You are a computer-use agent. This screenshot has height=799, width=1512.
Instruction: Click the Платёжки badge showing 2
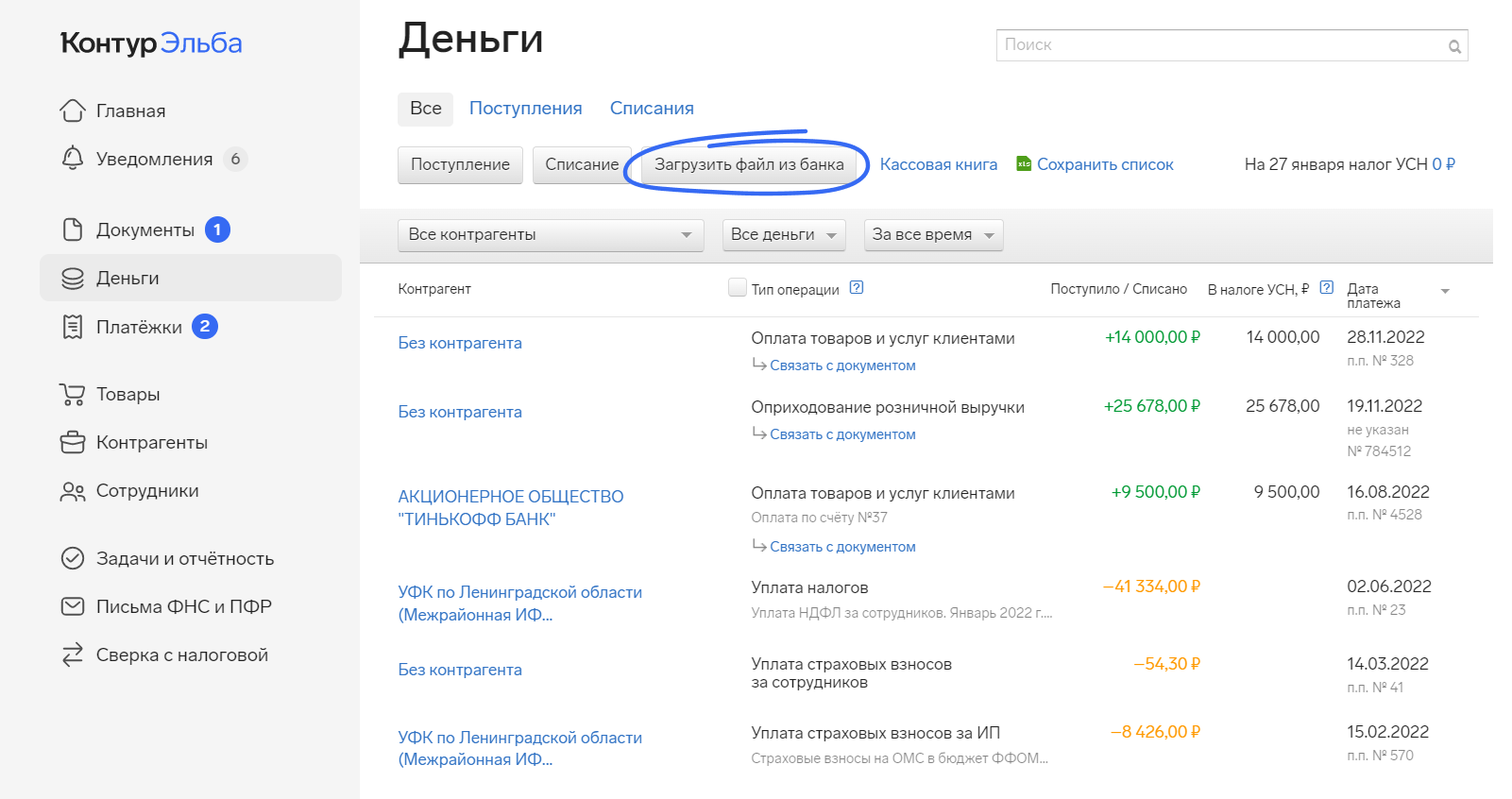[x=205, y=327]
